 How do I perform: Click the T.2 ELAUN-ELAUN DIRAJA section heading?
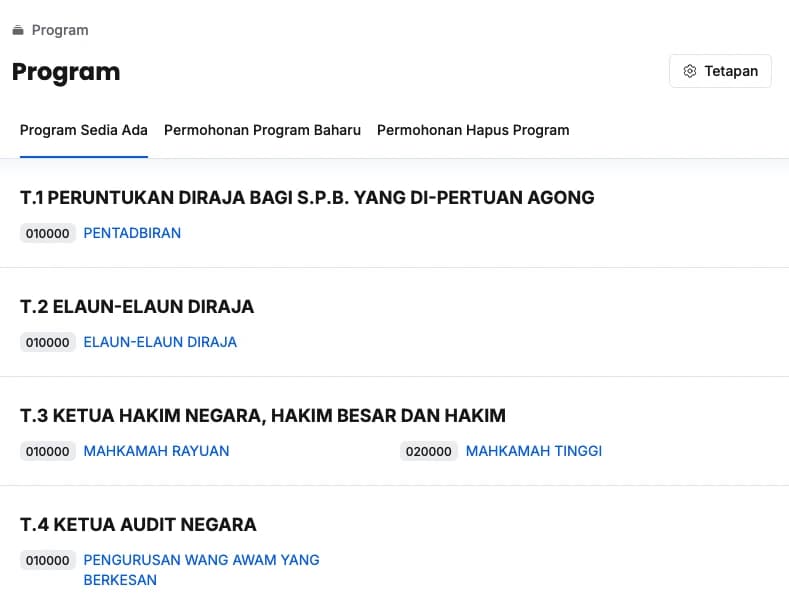(x=137, y=307)
